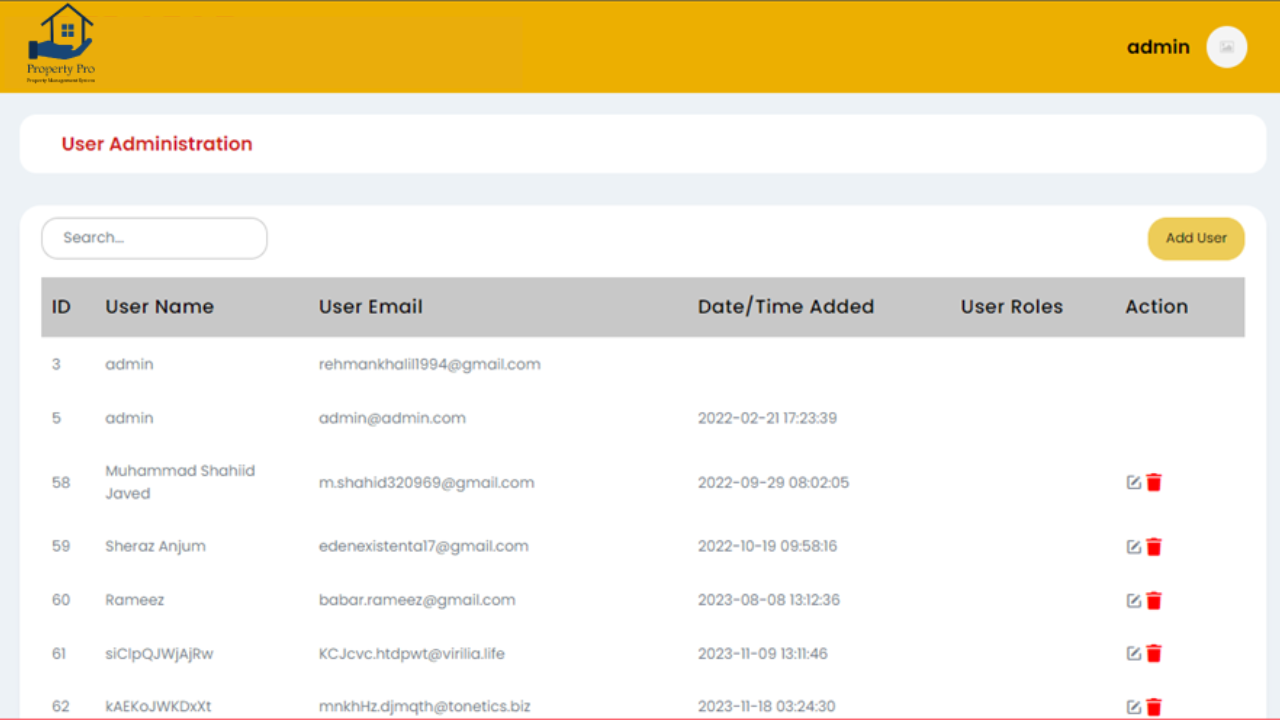Click the User Roles column header
The width and height of the screenshot is (1280, 720).
pyautogui.click(x=1011, y=307)
